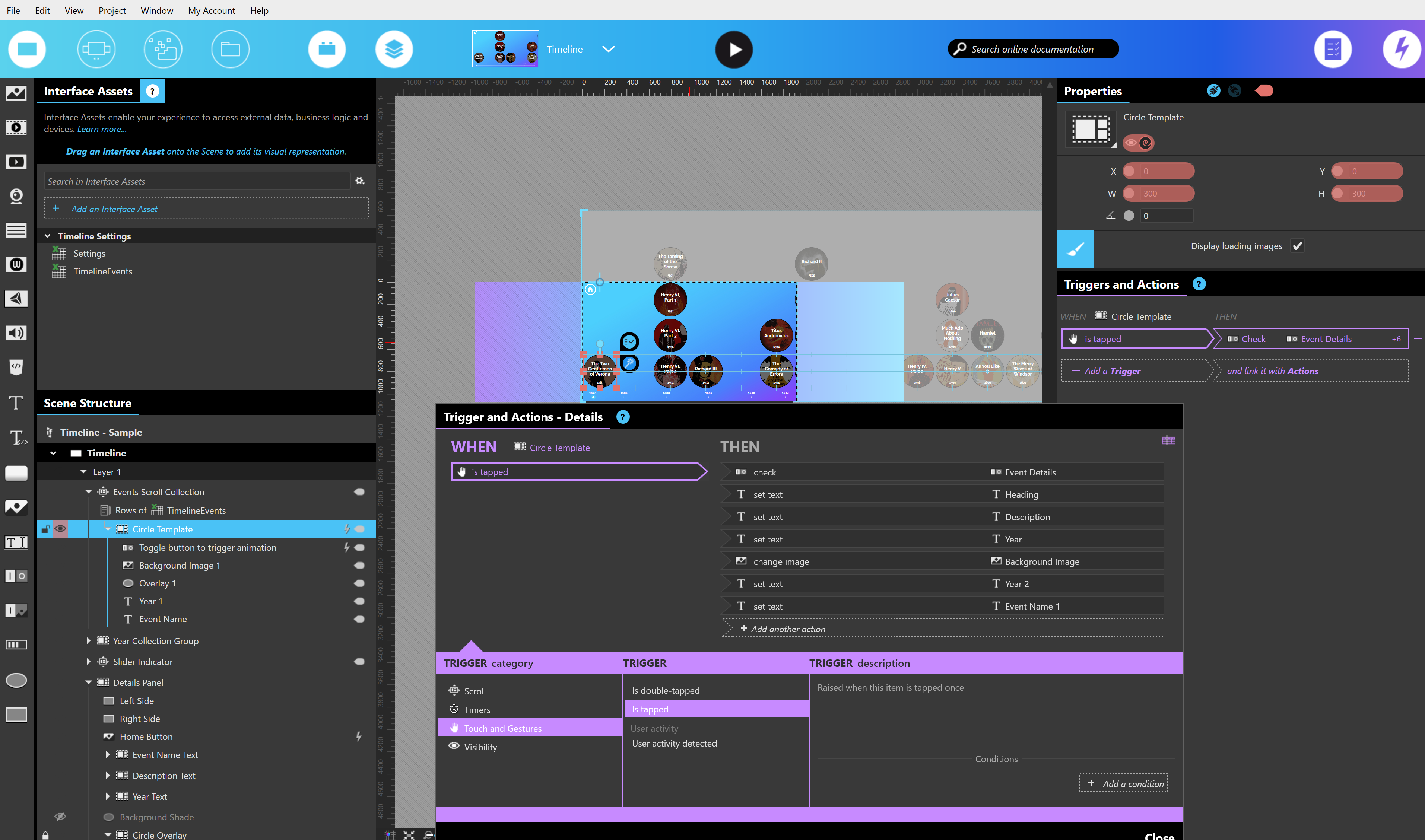Toggle the lock on Circle Template layer
1425x840 pixels.
point(45,528)
